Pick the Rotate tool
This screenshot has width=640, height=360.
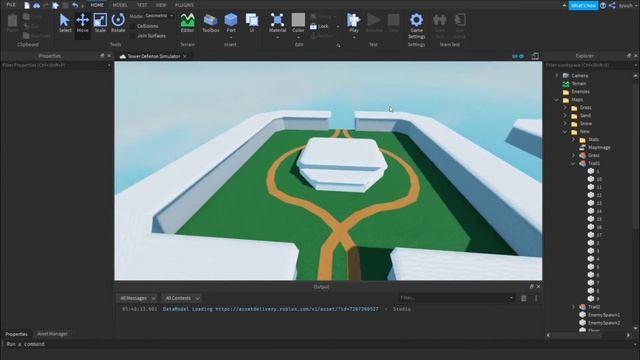pyautogui.click(x=118, y=23)
